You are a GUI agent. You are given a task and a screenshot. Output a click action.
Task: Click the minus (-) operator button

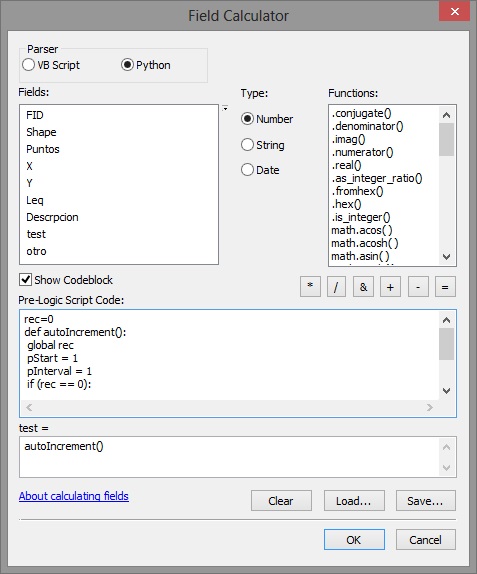[418, 287]
